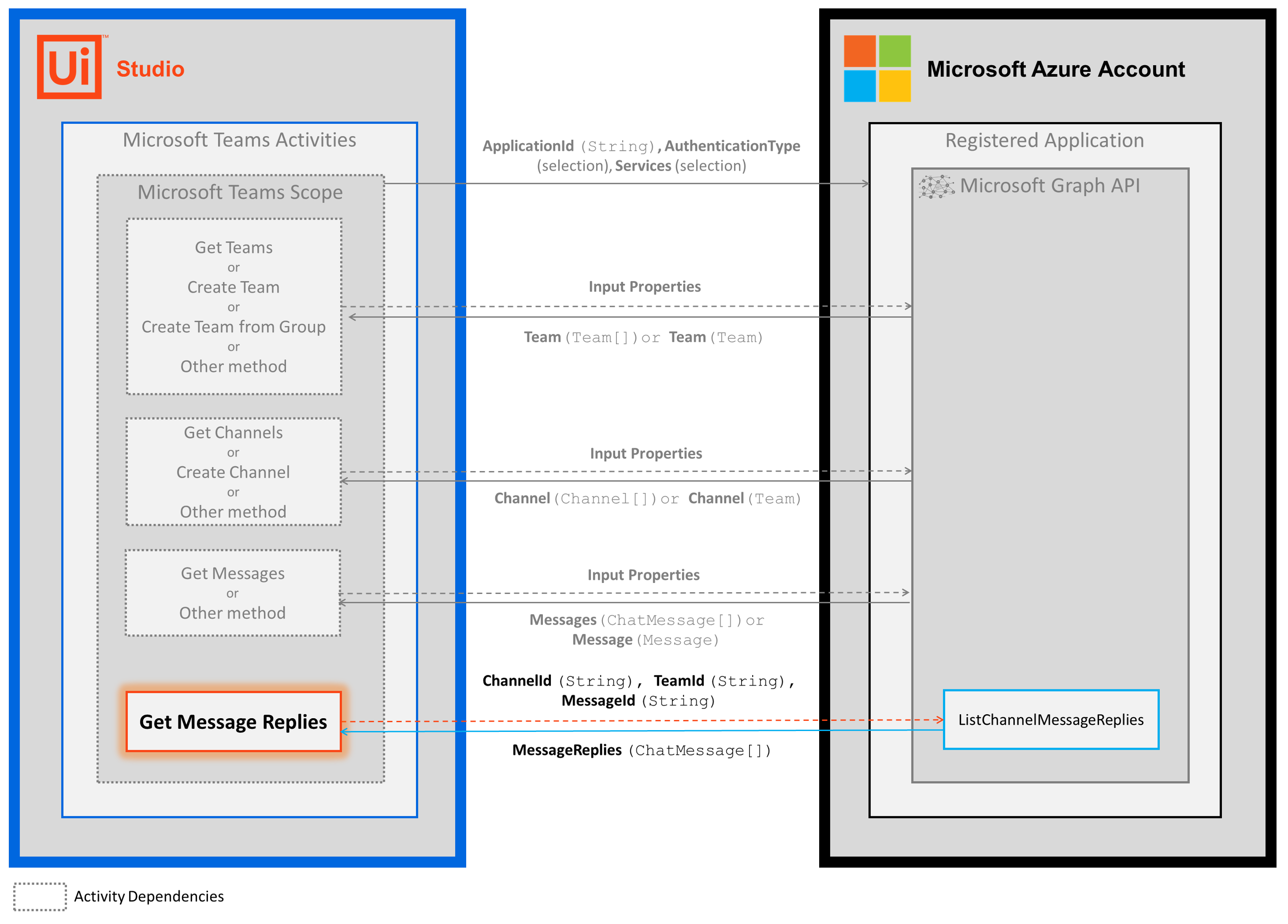
Task: Click the "TeamId (String)" input label
Action: [x=719, y=681]
